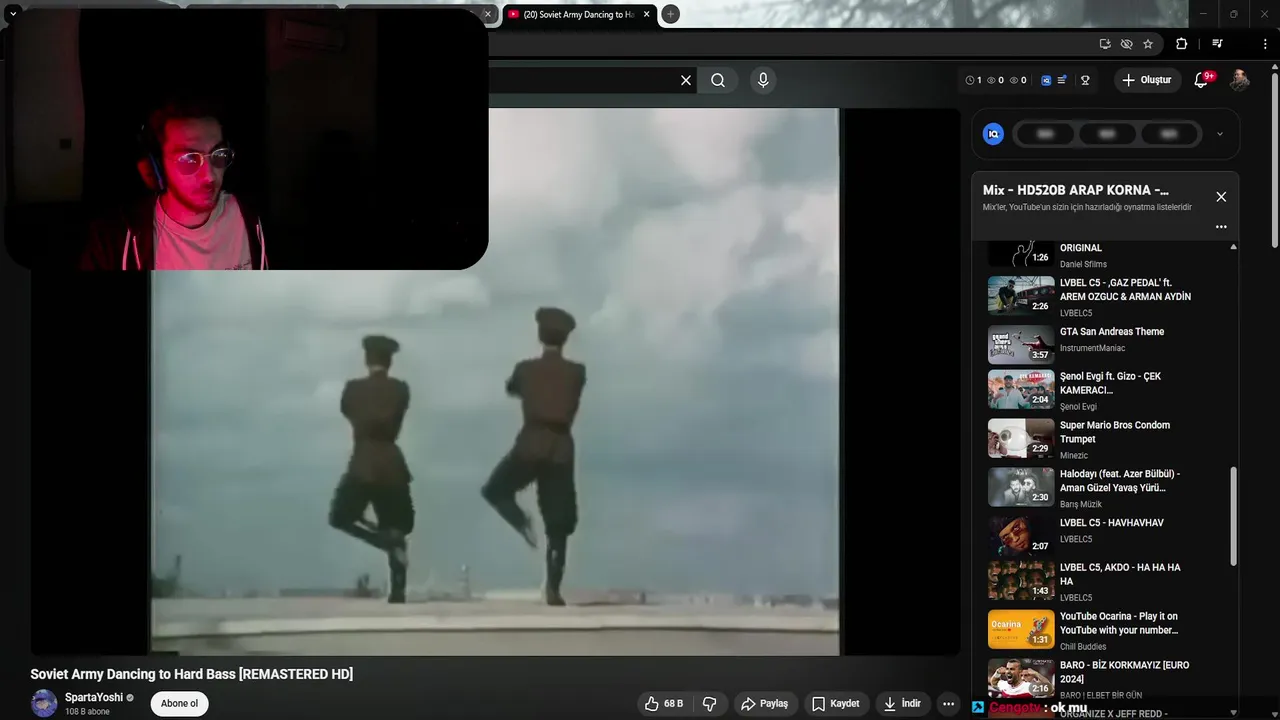Click the blue vidIQ badge in header
The image size is (1280, 720).
click(1046, 80)
